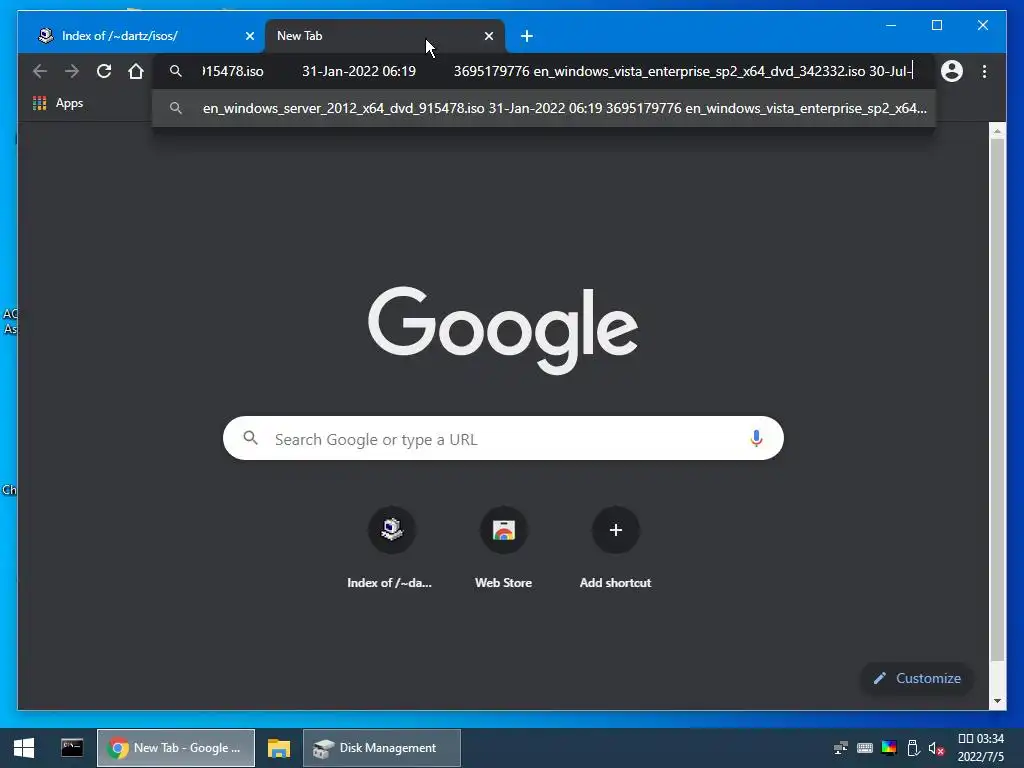Open the Web Store shortcut

click(503, 547)
